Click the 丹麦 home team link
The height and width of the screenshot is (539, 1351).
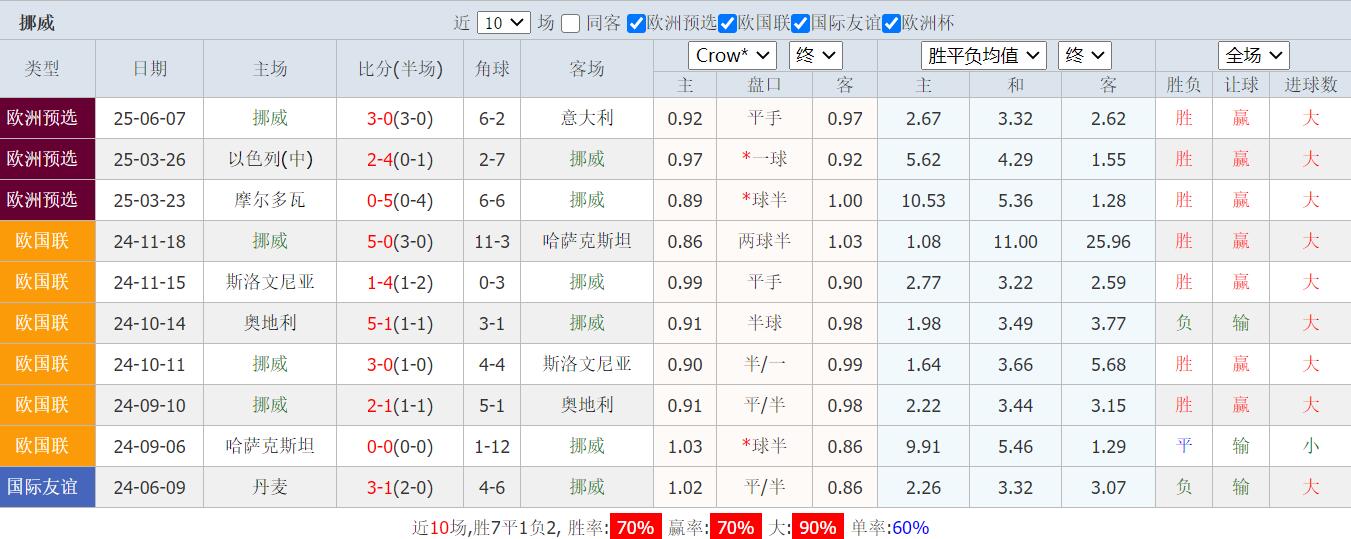pos(270,487)
